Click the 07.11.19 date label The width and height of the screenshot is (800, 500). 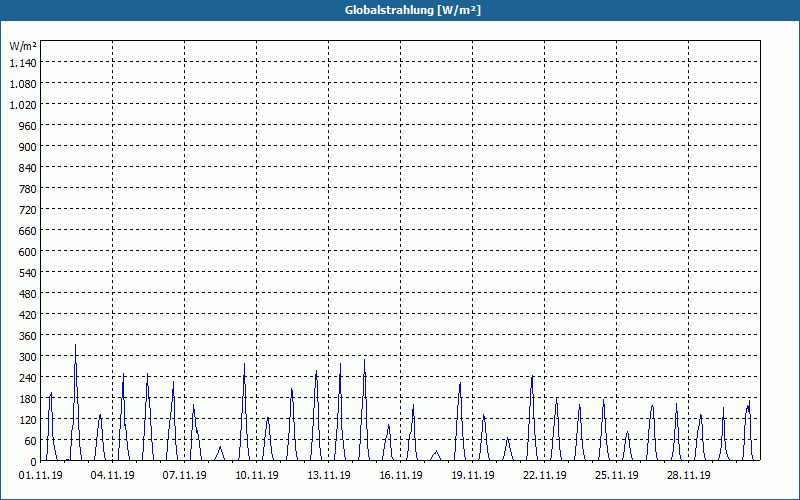(x=185, y=476)
